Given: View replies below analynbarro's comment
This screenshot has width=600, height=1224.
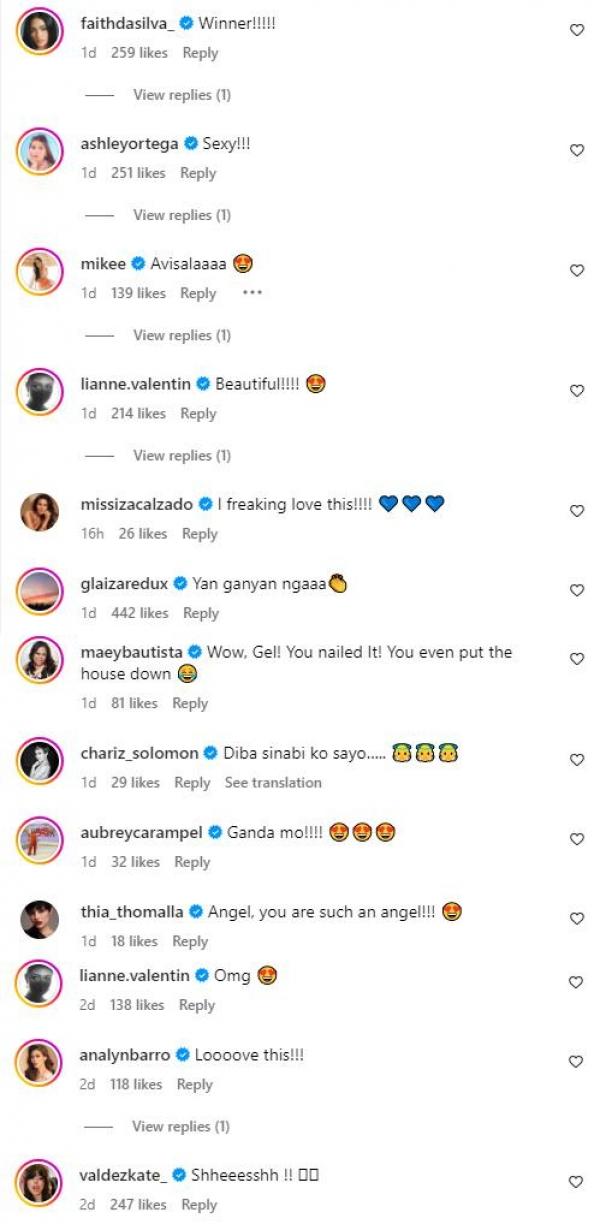Looking at the screenshot, I should tap(180, 1126).
